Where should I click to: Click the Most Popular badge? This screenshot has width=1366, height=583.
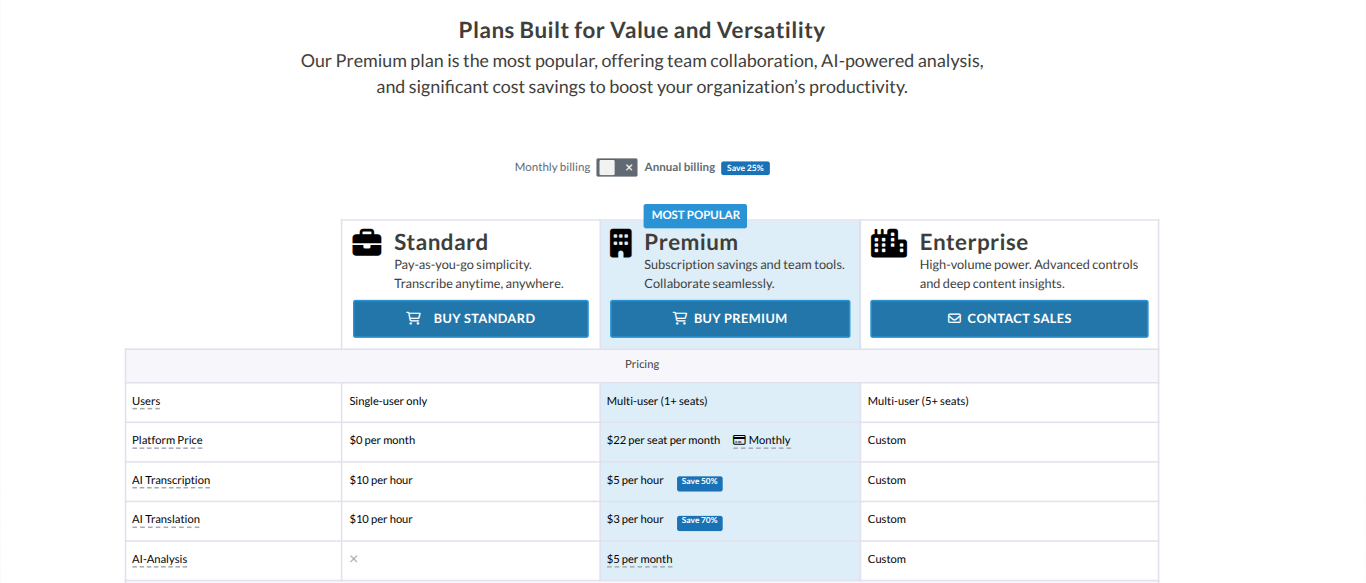696,215
